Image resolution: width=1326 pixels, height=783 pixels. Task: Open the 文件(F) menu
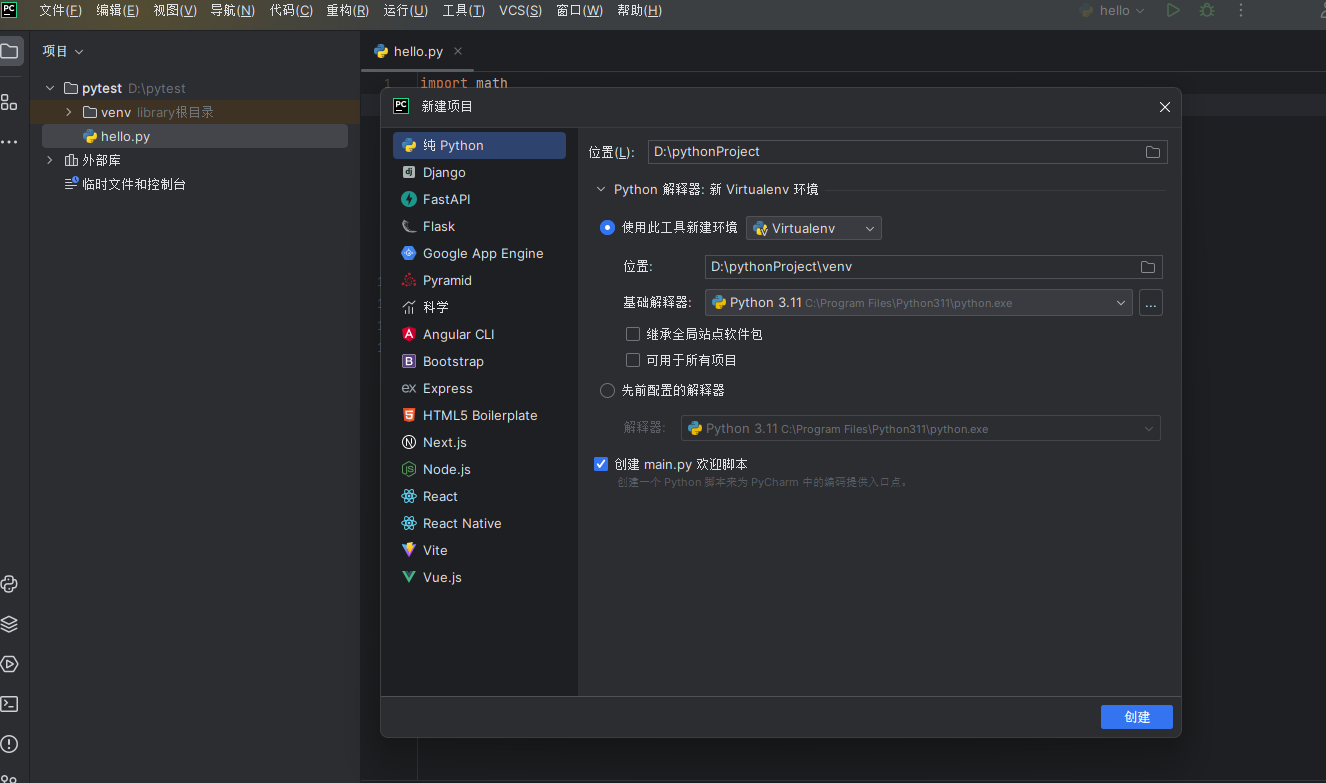(60, 10)
